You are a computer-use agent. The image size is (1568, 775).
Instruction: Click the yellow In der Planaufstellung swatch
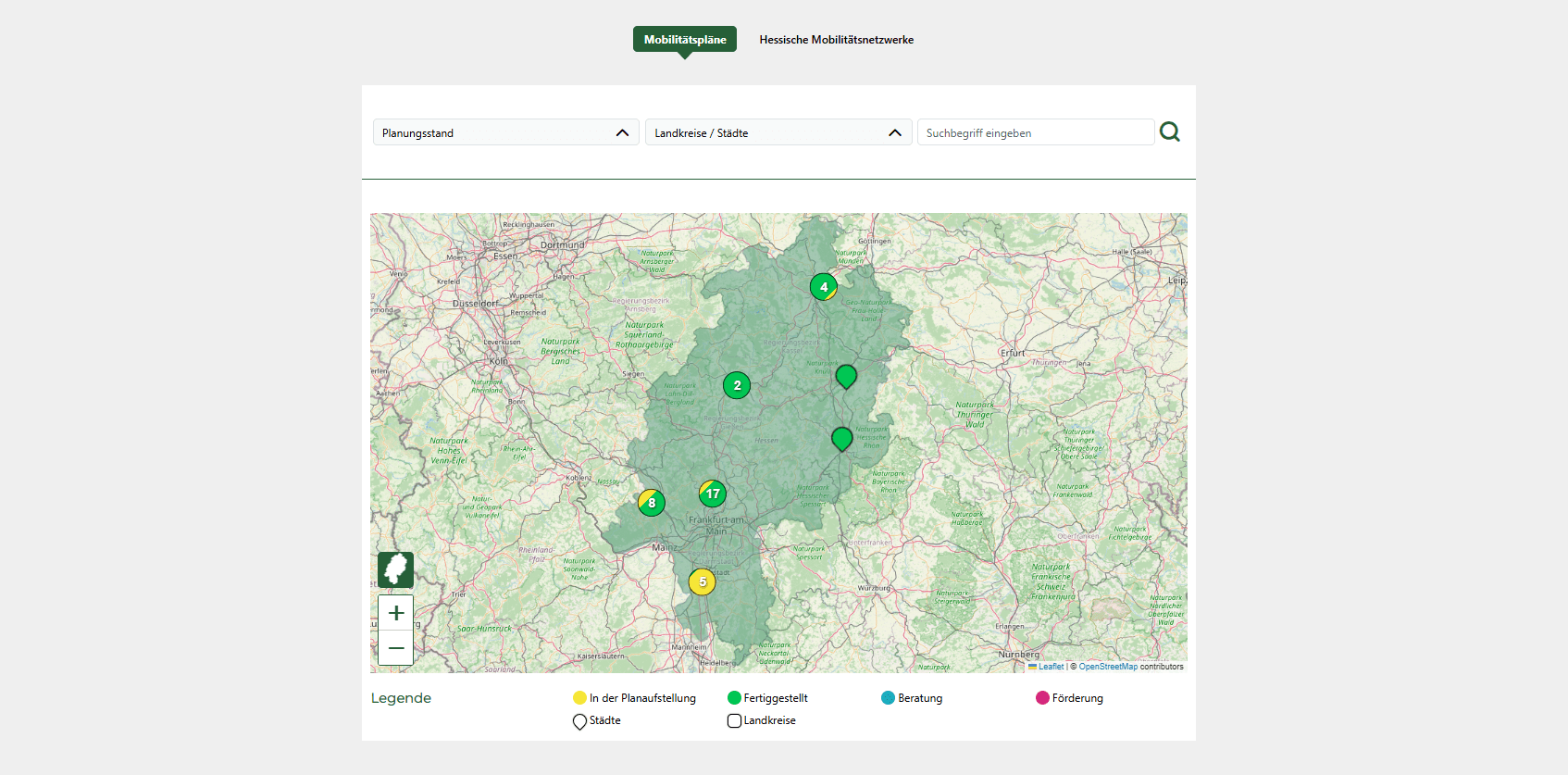click(579, 698)
